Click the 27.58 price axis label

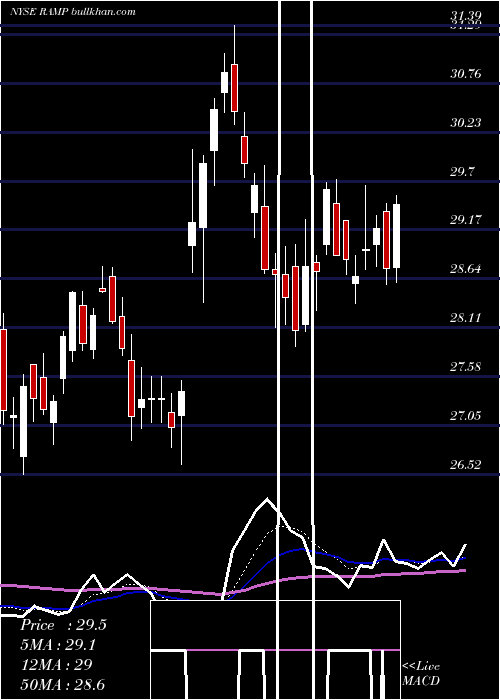(x=466, y=367)
